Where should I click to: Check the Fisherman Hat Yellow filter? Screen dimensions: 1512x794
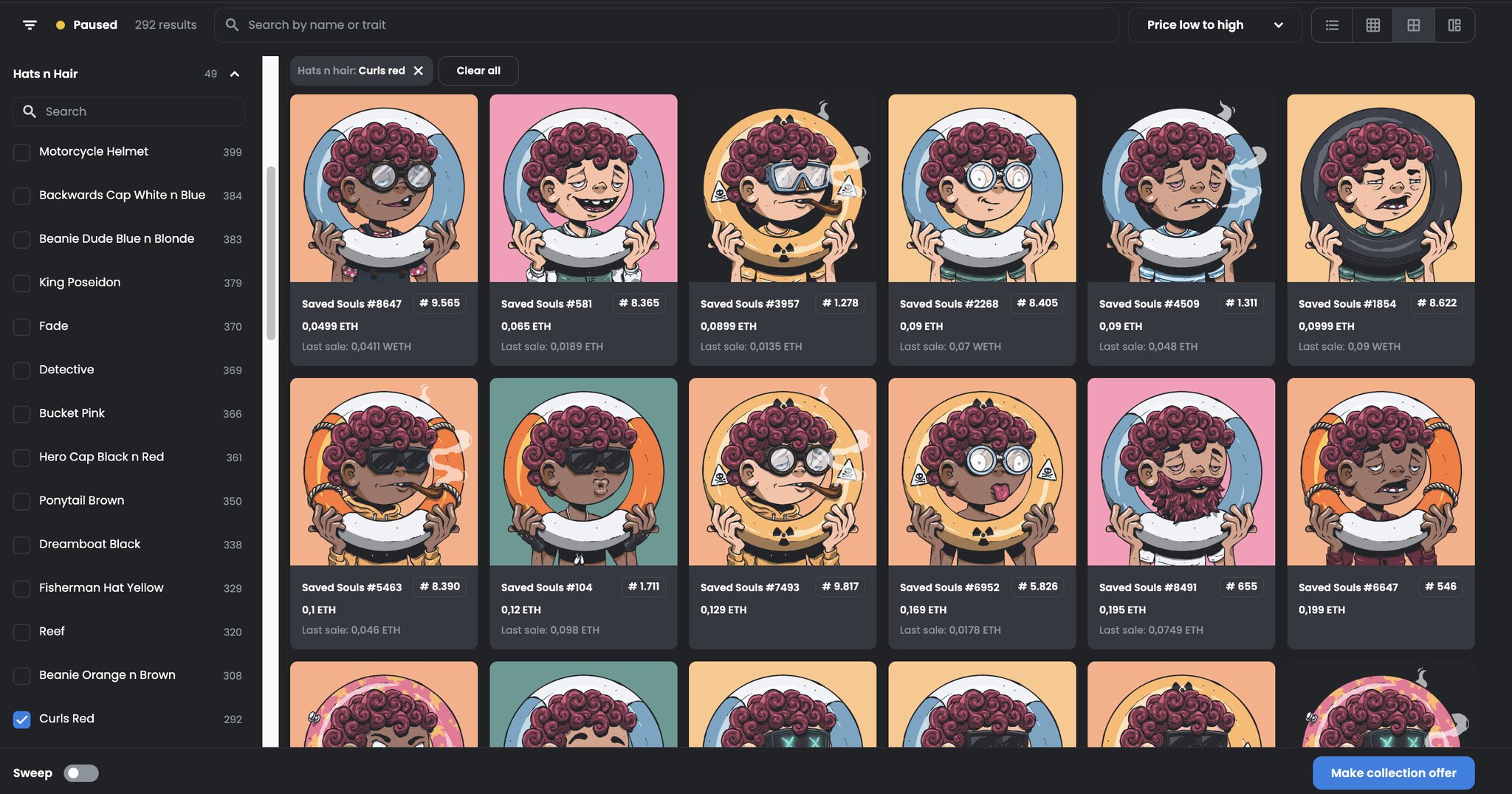coord(22,588)
